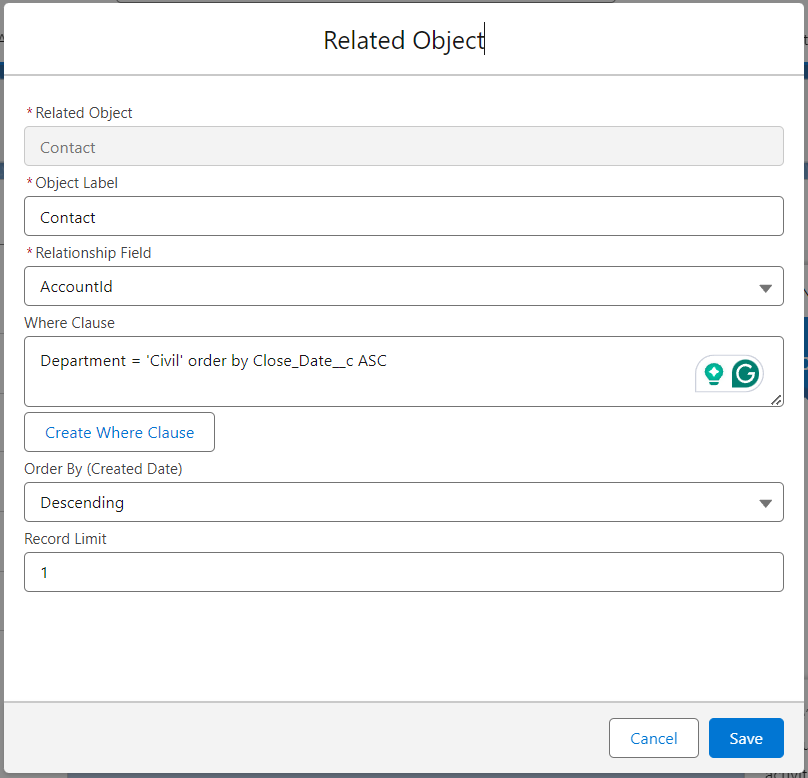Click the disabled Related Object field

coord(404,146)
